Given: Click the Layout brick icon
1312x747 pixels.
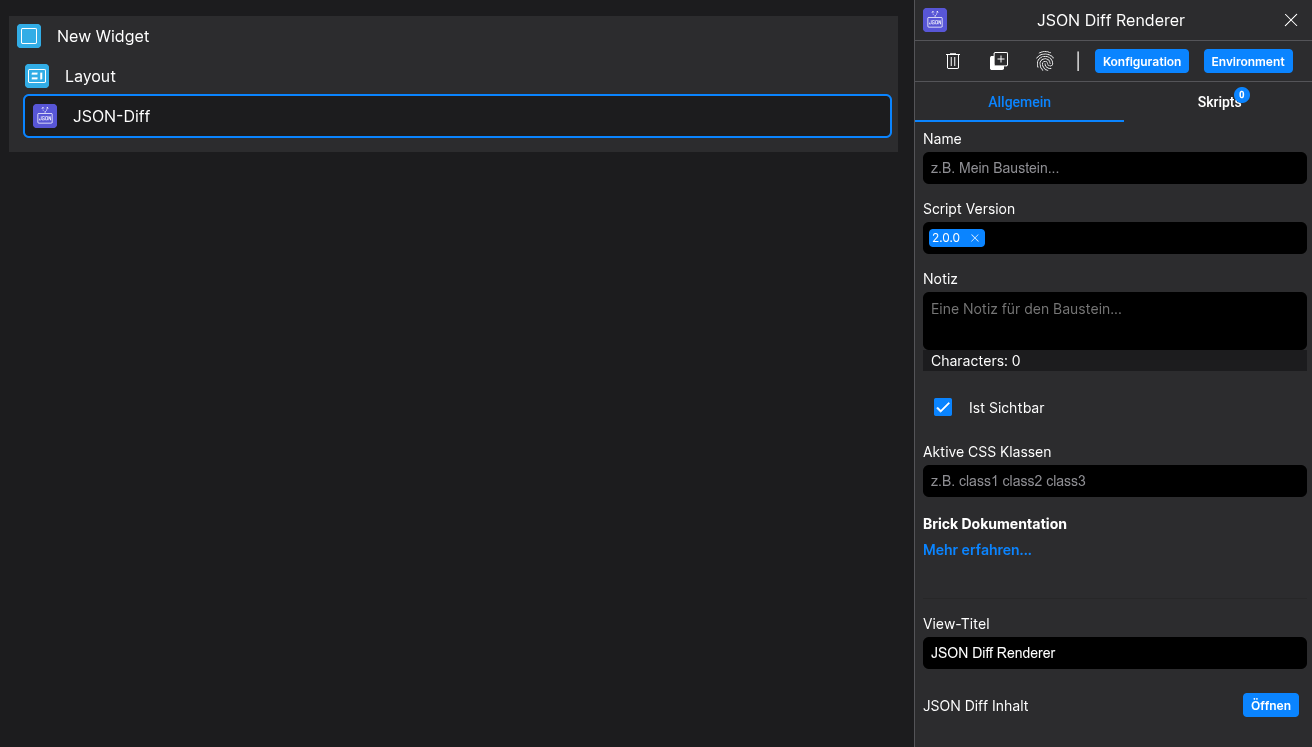Looking at the screenshot, I should click(x=37, y=76).
